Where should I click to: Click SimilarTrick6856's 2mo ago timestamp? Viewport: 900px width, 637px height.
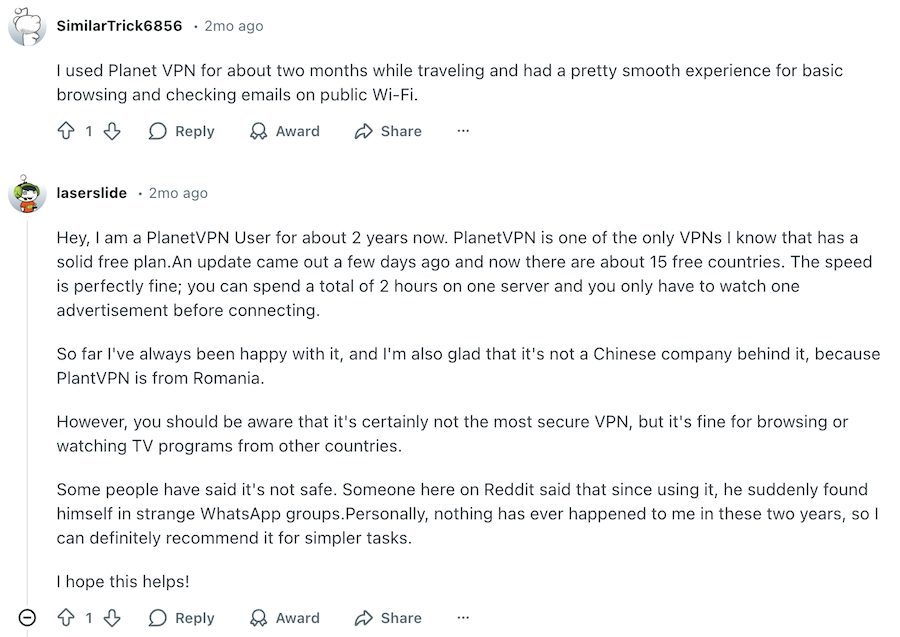[234, 26]
